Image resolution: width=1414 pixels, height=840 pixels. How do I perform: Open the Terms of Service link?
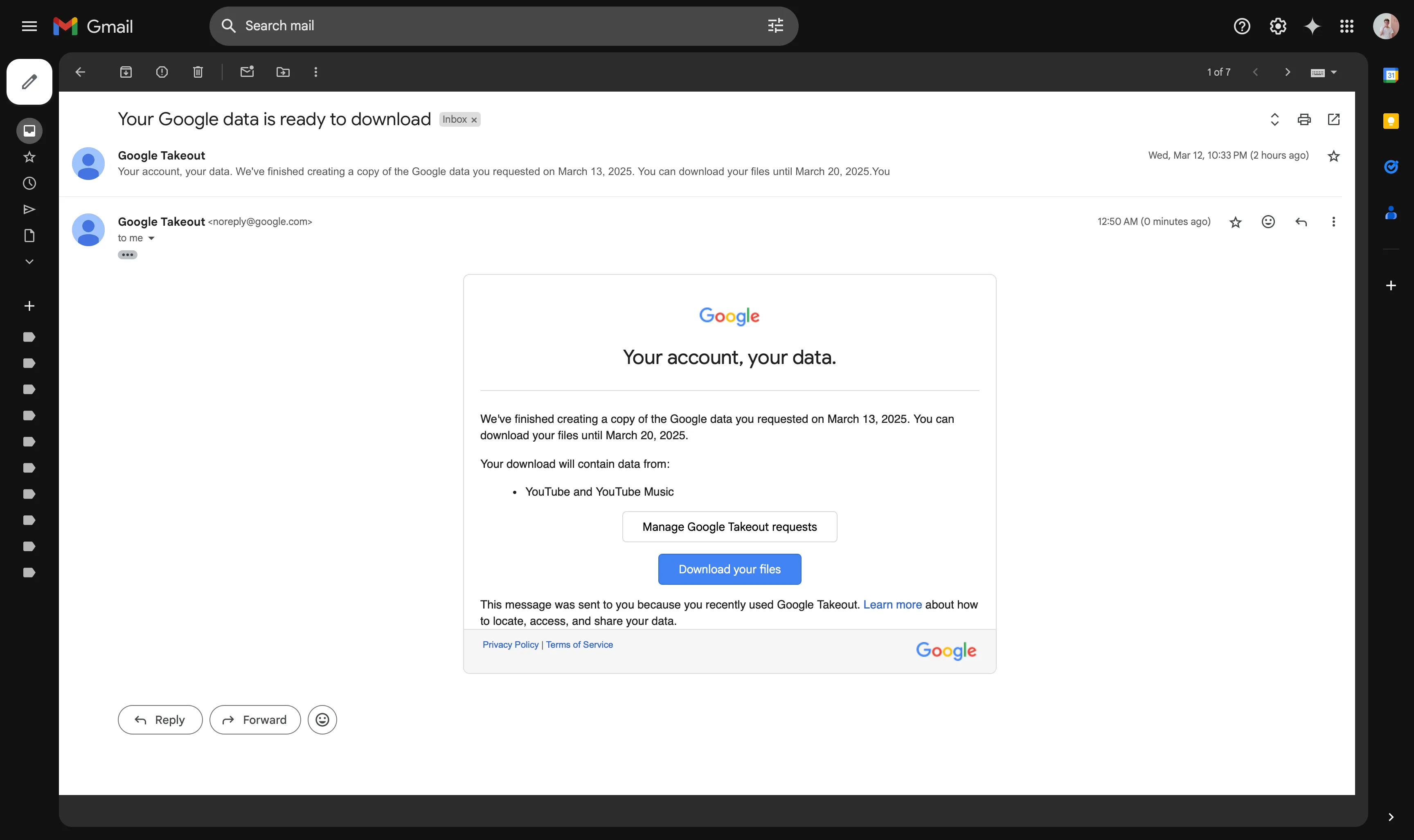point(579,645)
